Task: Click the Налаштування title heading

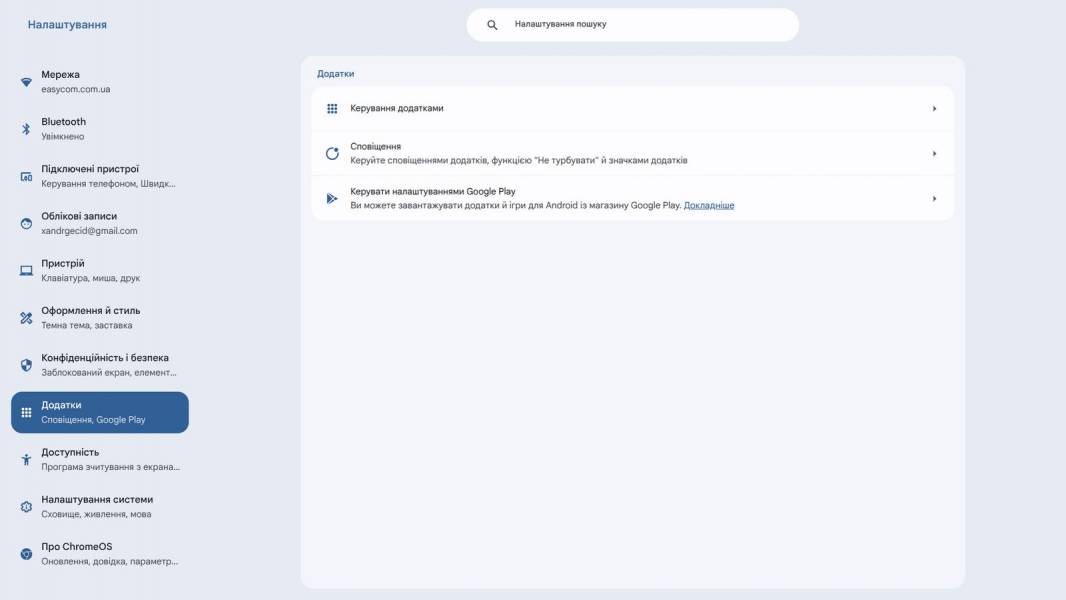Action: 67,24
